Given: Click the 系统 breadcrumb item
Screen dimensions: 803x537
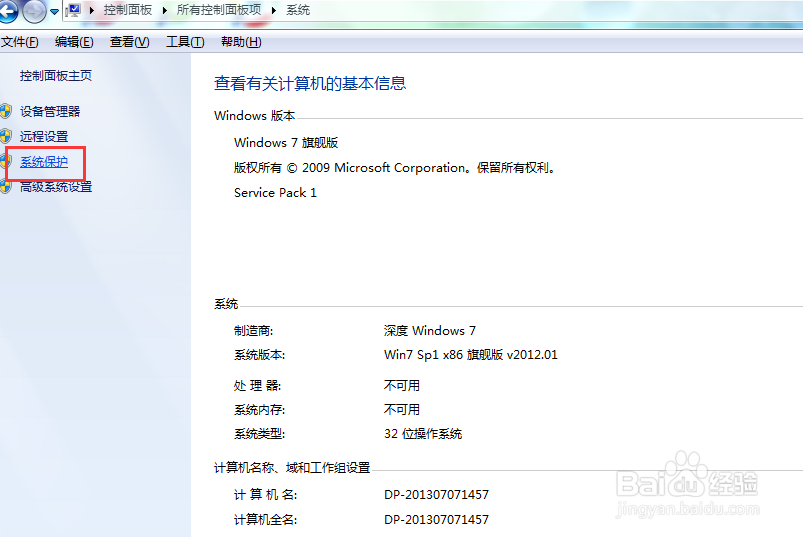Looking at the screenshot, I should (x=298, y=10).
